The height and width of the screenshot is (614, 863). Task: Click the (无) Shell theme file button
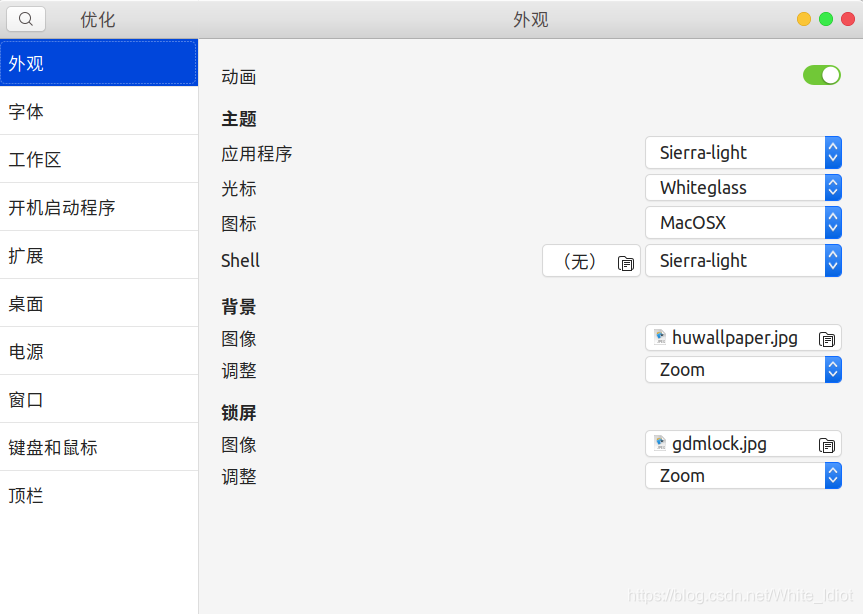click(591, 261)
